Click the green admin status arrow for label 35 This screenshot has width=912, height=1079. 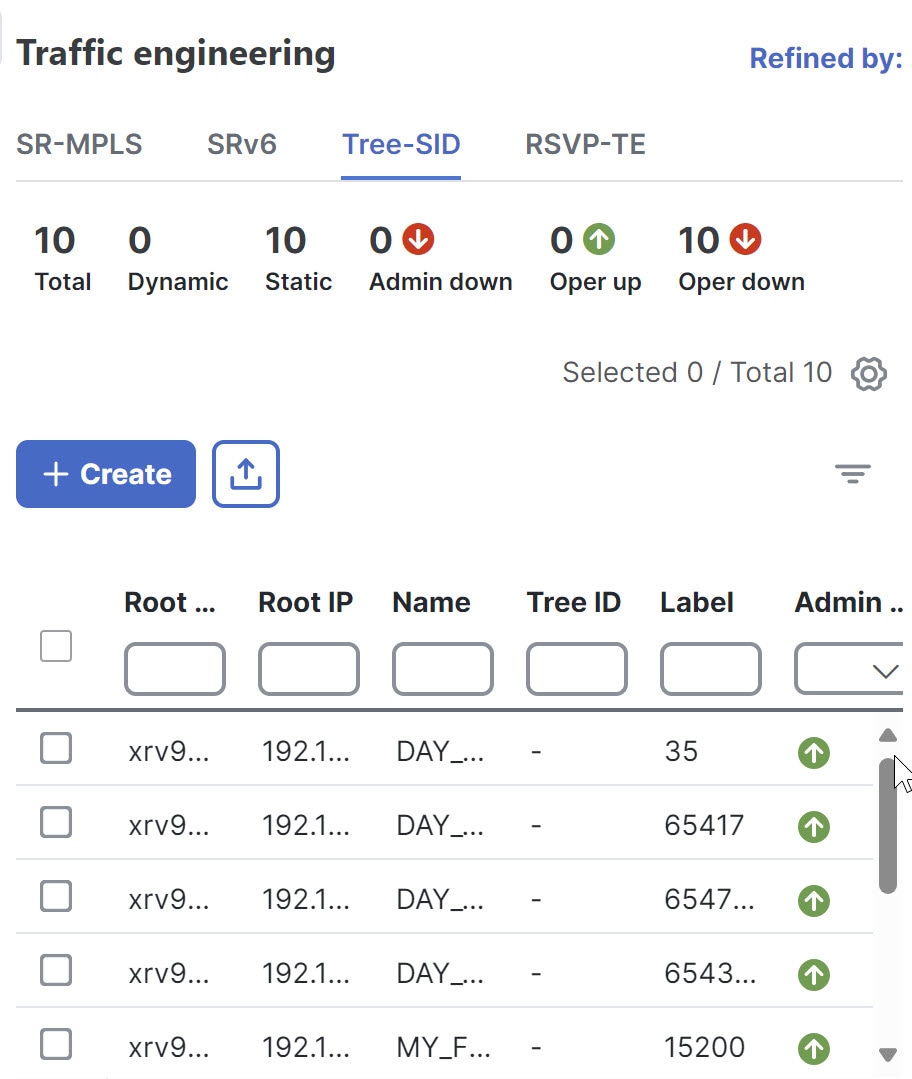813,752
